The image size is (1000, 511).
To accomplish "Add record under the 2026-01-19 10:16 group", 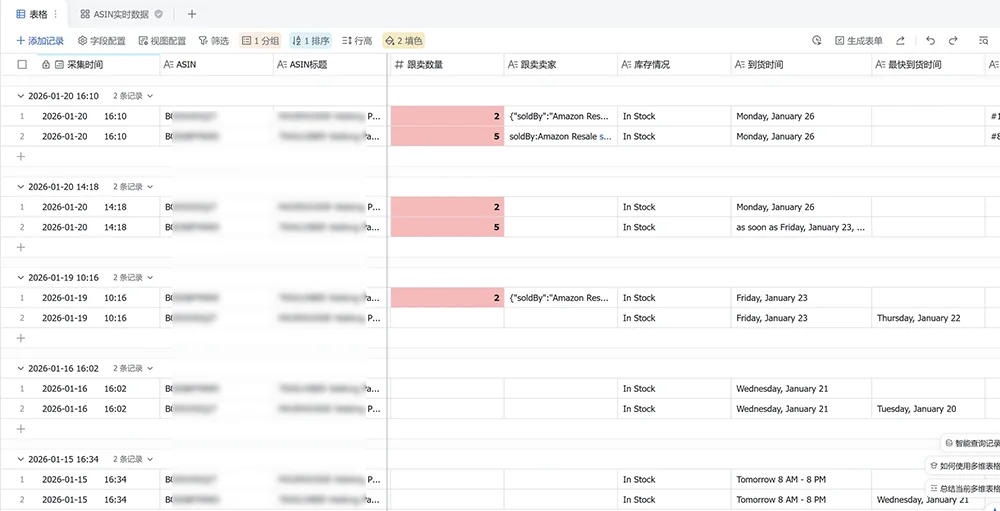I will [x=20, y=338].
